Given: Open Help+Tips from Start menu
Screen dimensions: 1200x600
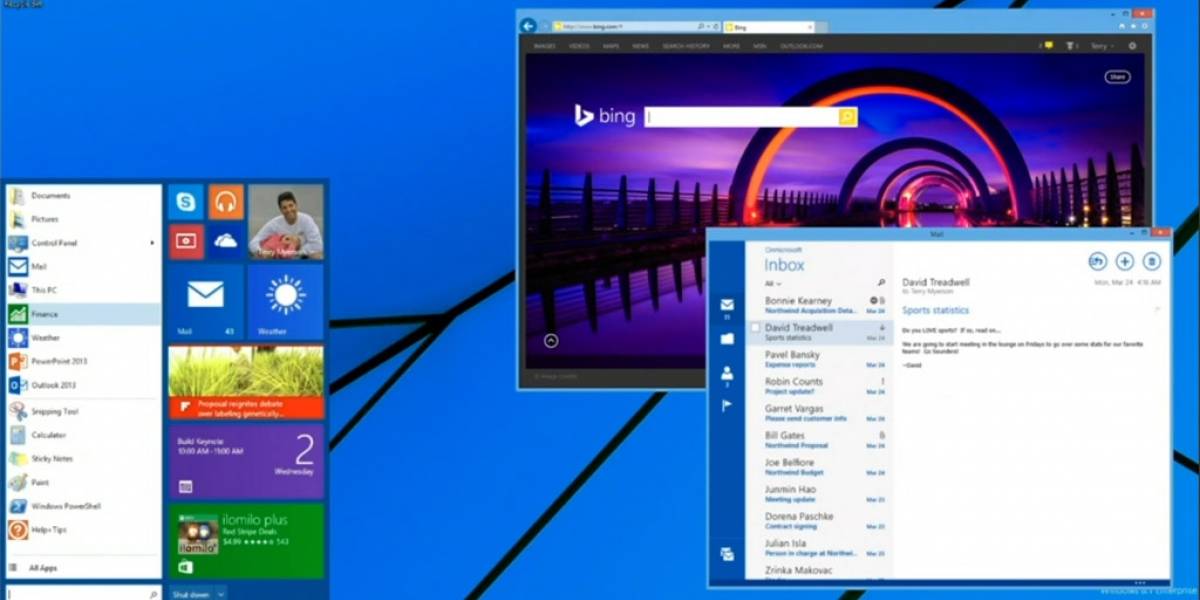Looking at the screenshot, I should pos(83,530).
